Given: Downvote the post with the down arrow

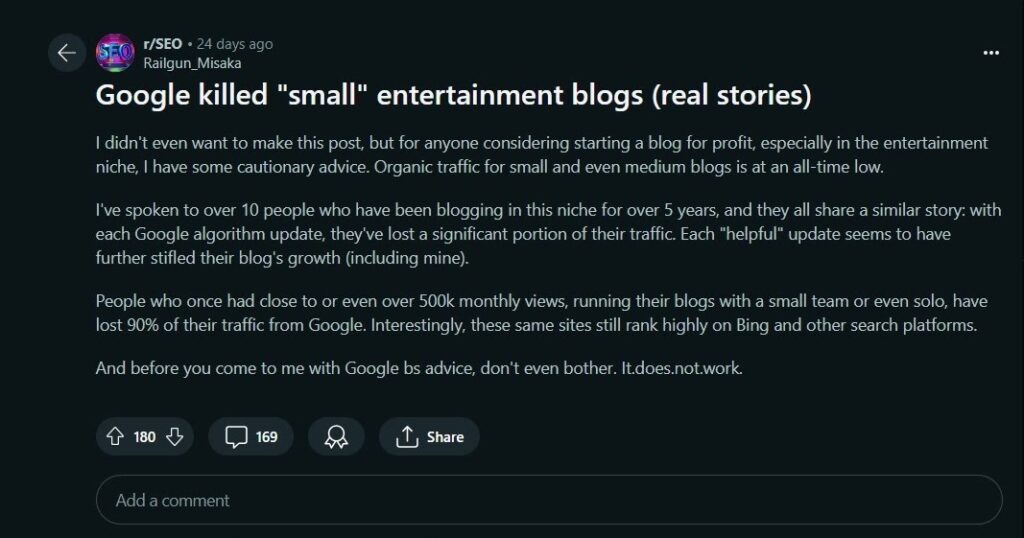Looking at the screenshot, I should click(x=175, y=436).
